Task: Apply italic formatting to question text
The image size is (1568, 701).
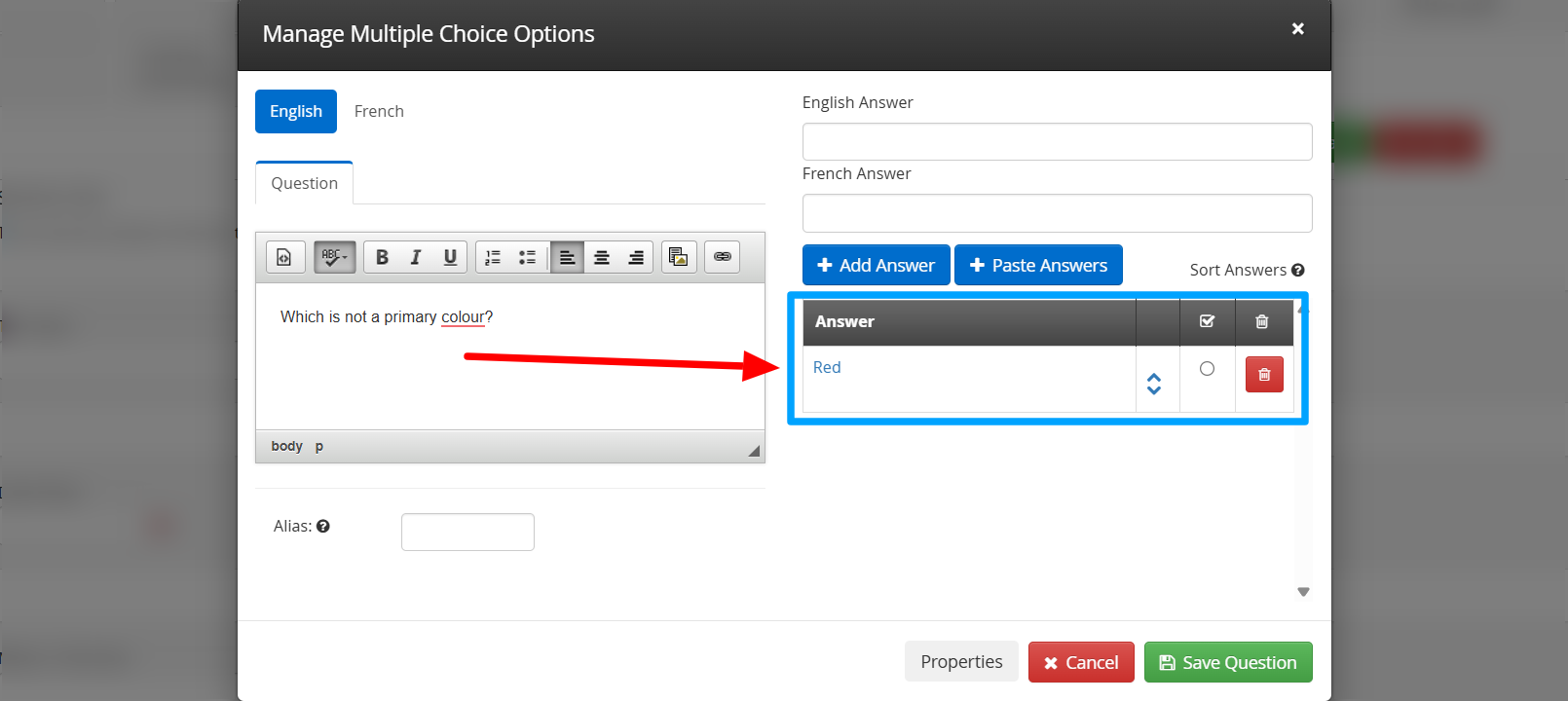Action: click(x=416, y=257)
